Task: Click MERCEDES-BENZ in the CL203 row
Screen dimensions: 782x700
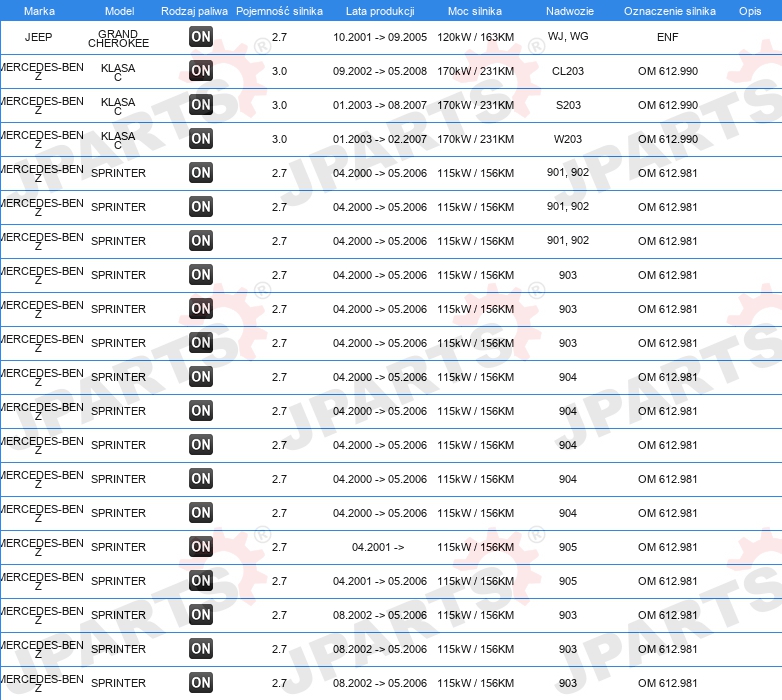Action: click(42, 71)
